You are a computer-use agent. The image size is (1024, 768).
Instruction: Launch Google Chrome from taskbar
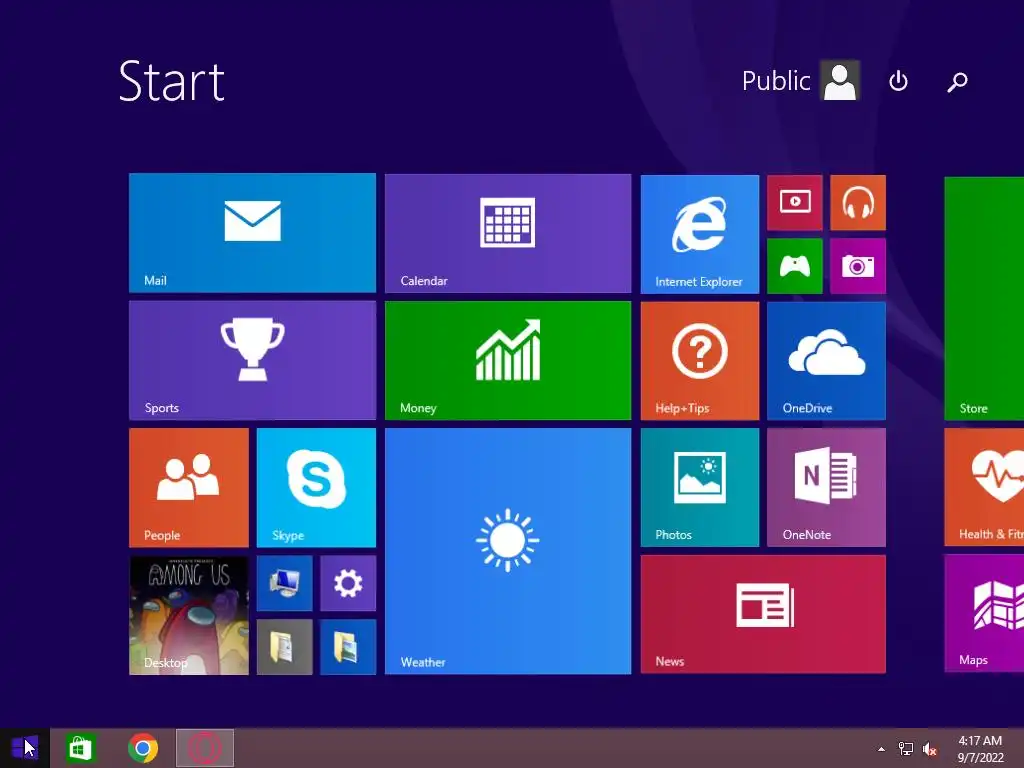(142, 748)
